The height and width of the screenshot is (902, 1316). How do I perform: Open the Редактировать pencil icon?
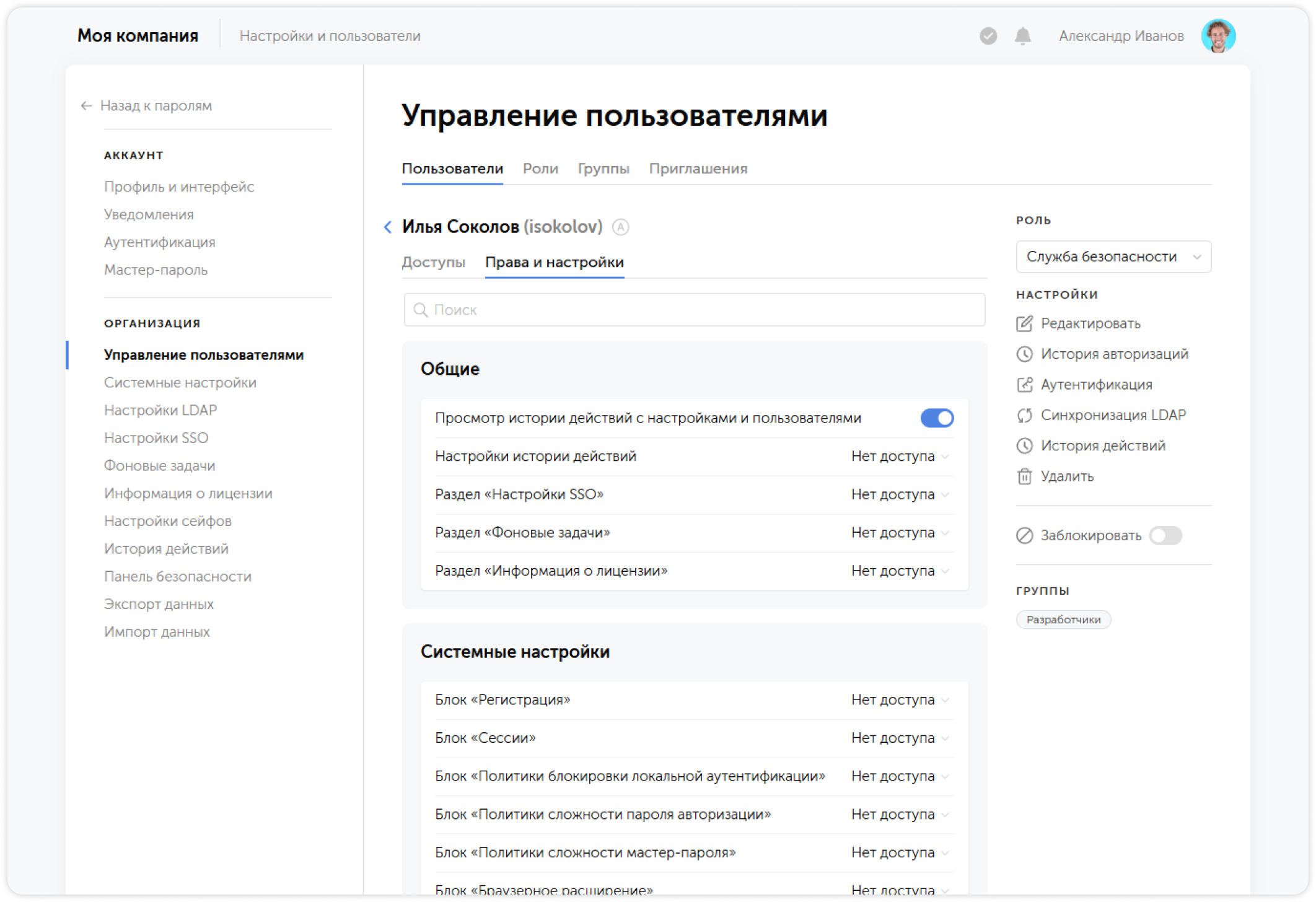click(1025, 323)
